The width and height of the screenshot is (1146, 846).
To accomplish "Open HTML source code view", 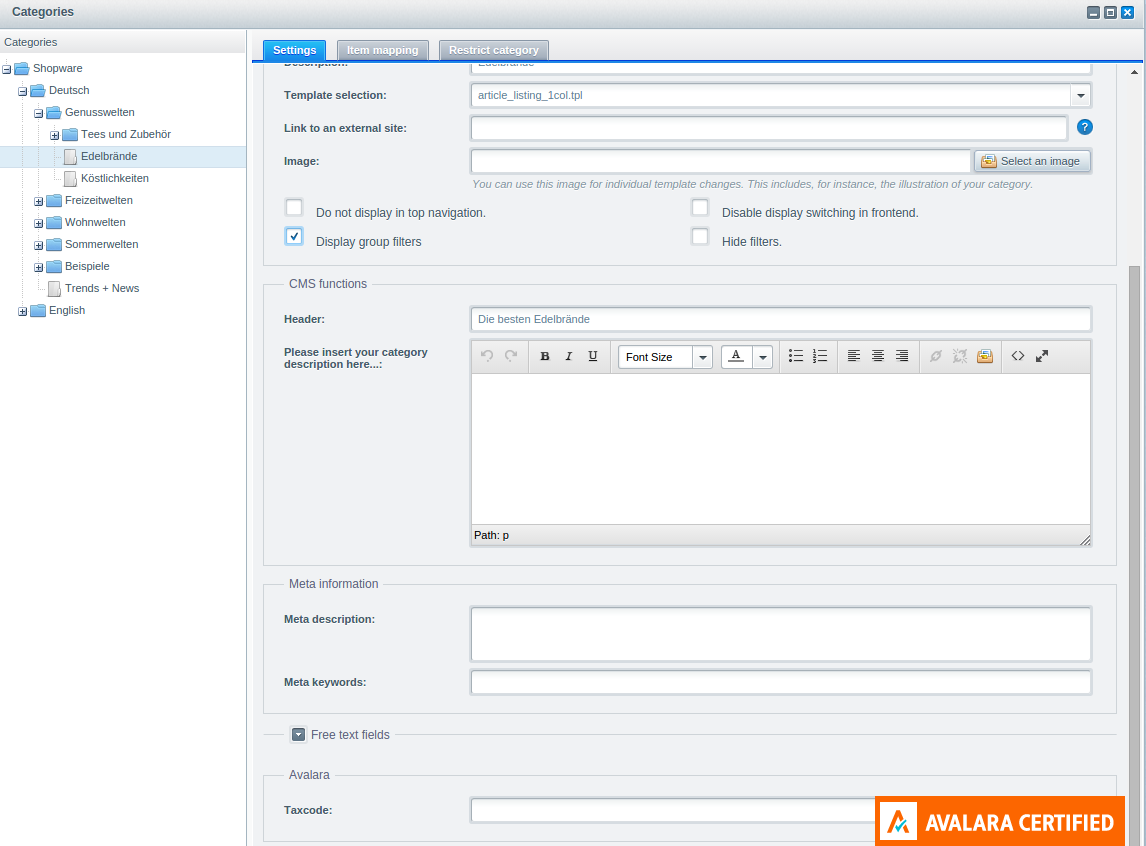I will pyautogui.click(x=1017, y=356).
